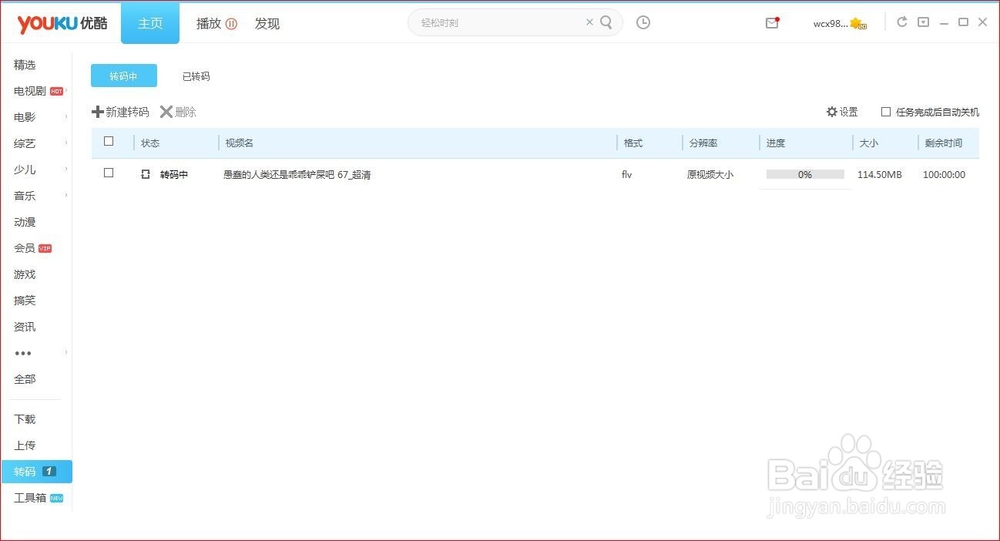Viewport: 1000px width, 541px height.
Task: Click the username wcx98...
Action: click(x=830, y=24)
